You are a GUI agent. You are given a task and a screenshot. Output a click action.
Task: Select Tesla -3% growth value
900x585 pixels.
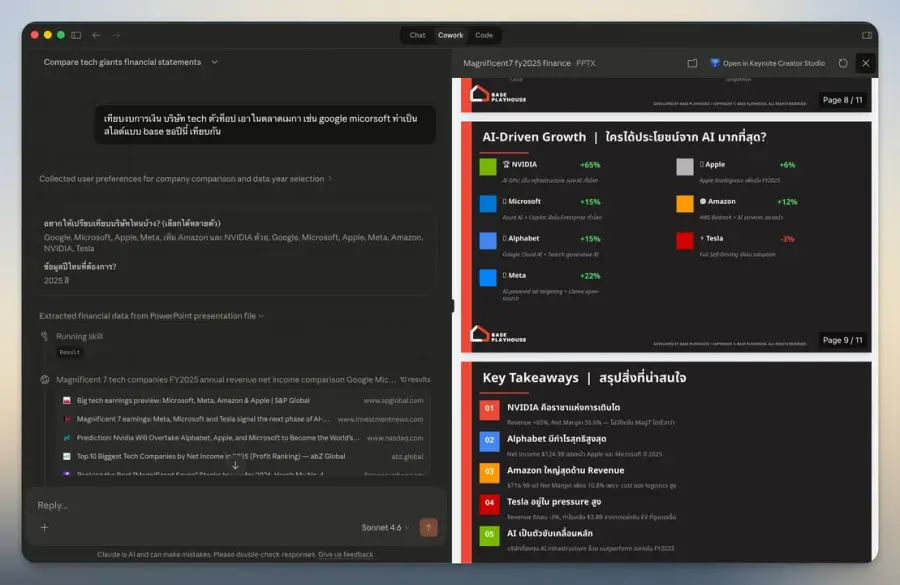[788, 239]
